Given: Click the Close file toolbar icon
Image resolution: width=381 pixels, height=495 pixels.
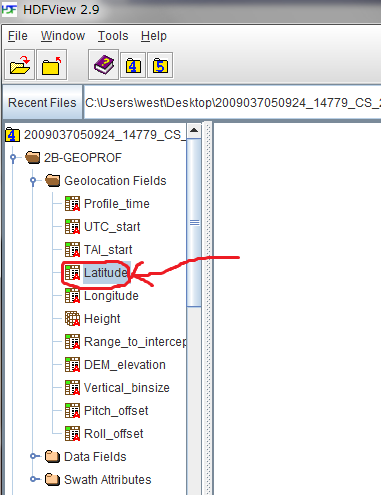Looking at the screenshot, I should pos(52,65).
